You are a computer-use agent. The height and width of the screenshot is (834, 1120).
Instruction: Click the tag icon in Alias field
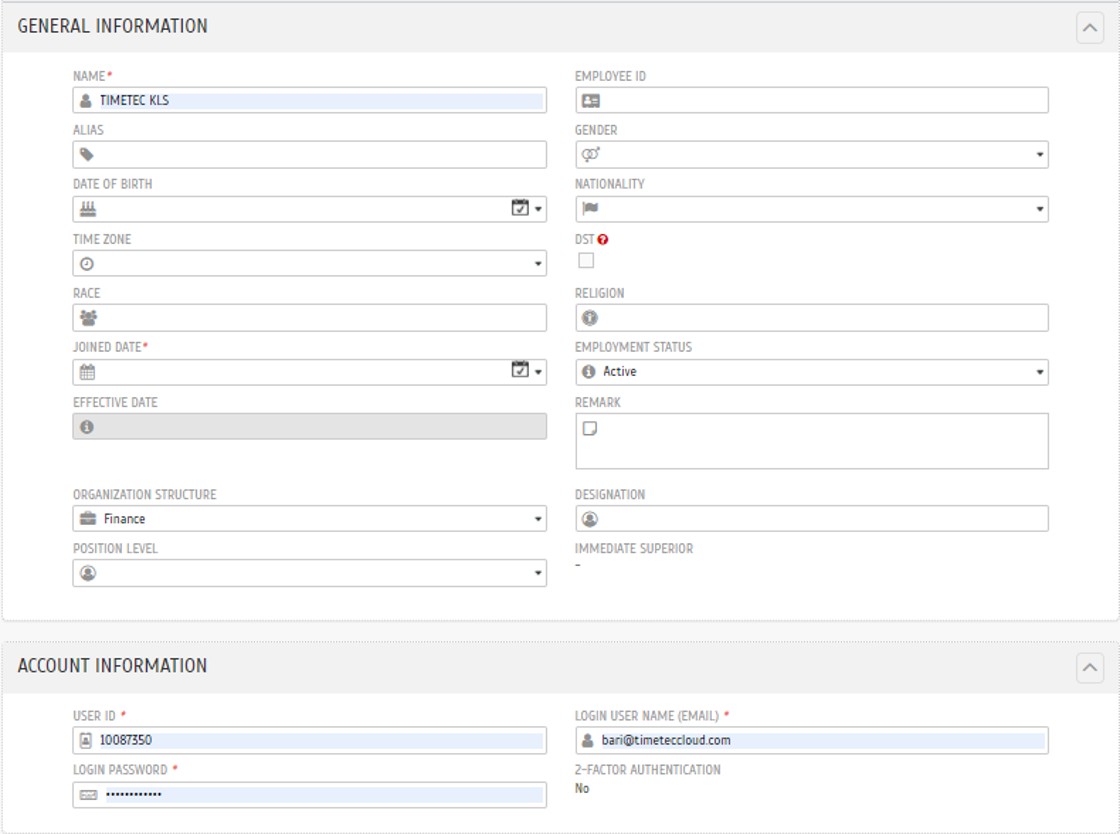(x=87, y=155)
